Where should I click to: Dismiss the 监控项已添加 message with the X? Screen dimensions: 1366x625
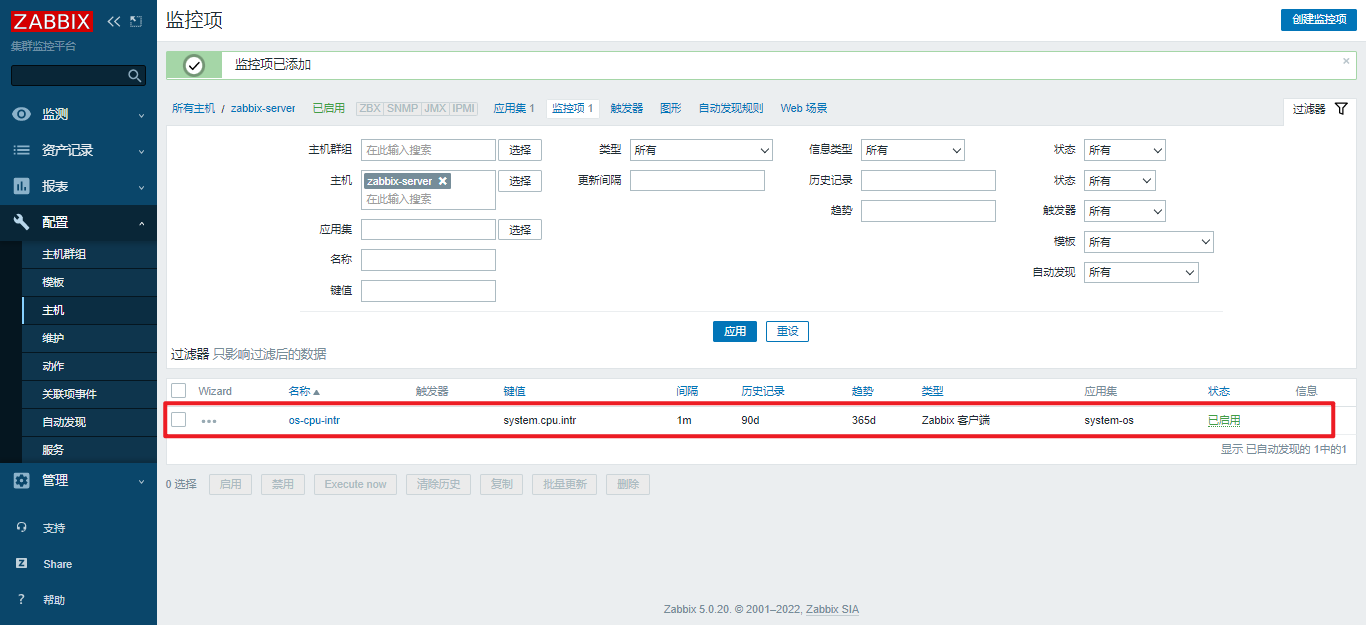(1346, 61)
